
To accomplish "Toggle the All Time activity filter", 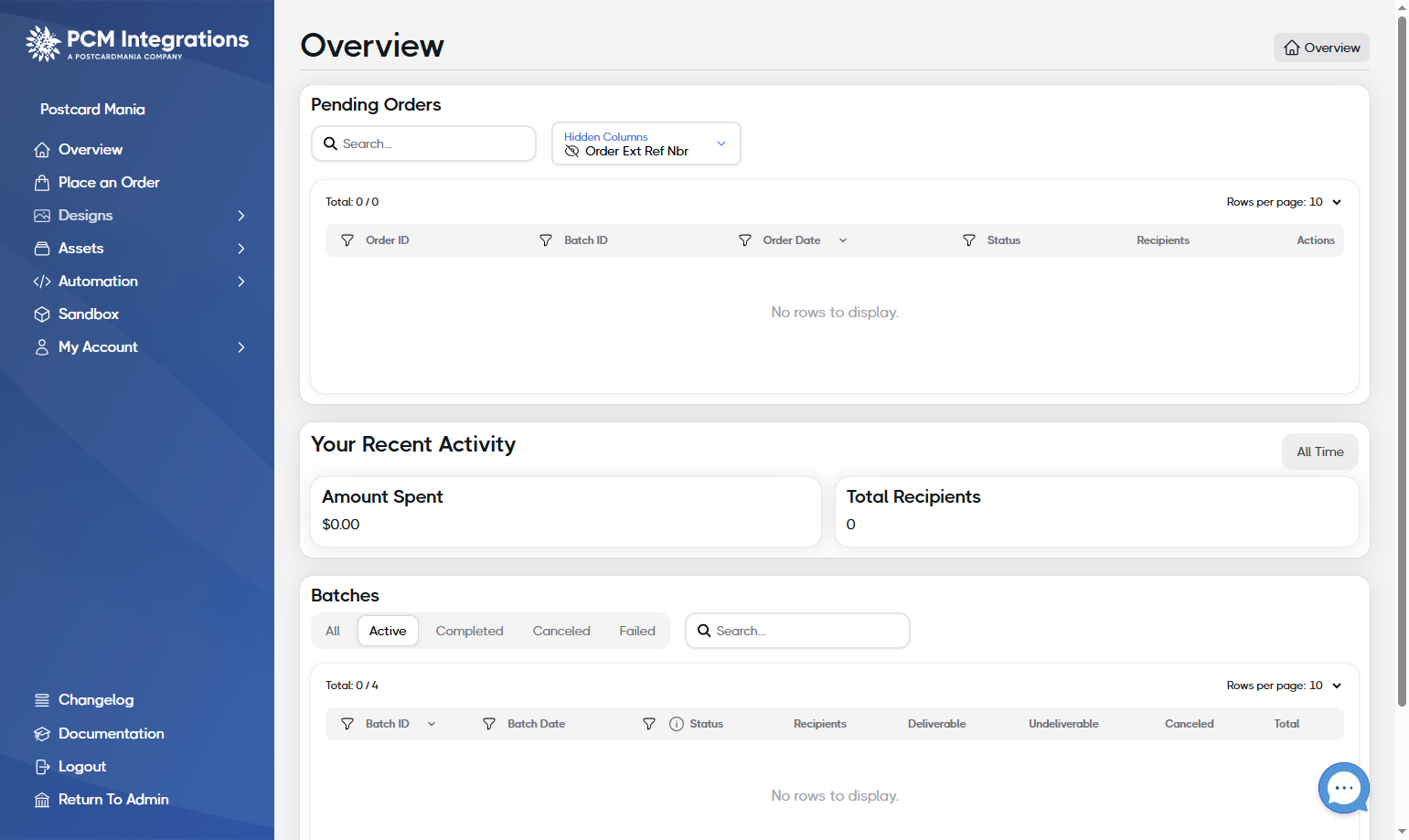I will pos(1319,452).
